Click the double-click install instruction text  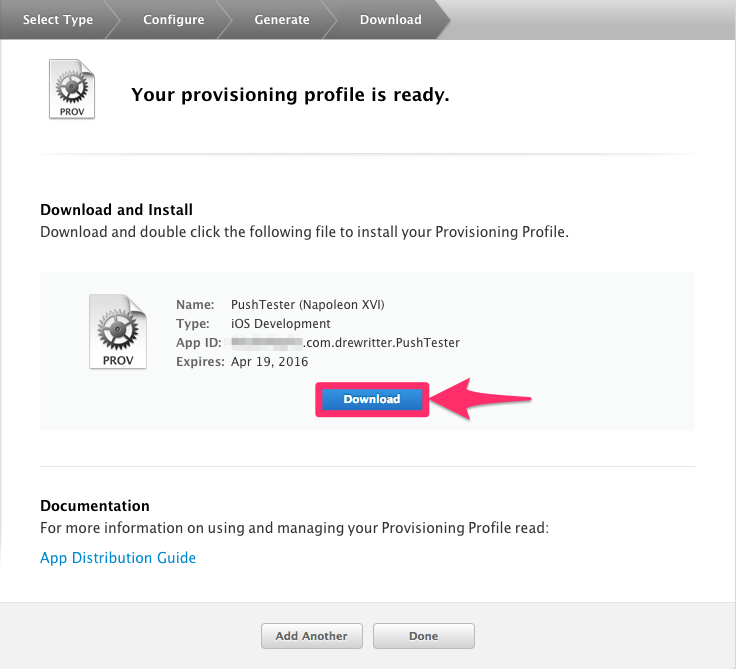coord(304,232)
